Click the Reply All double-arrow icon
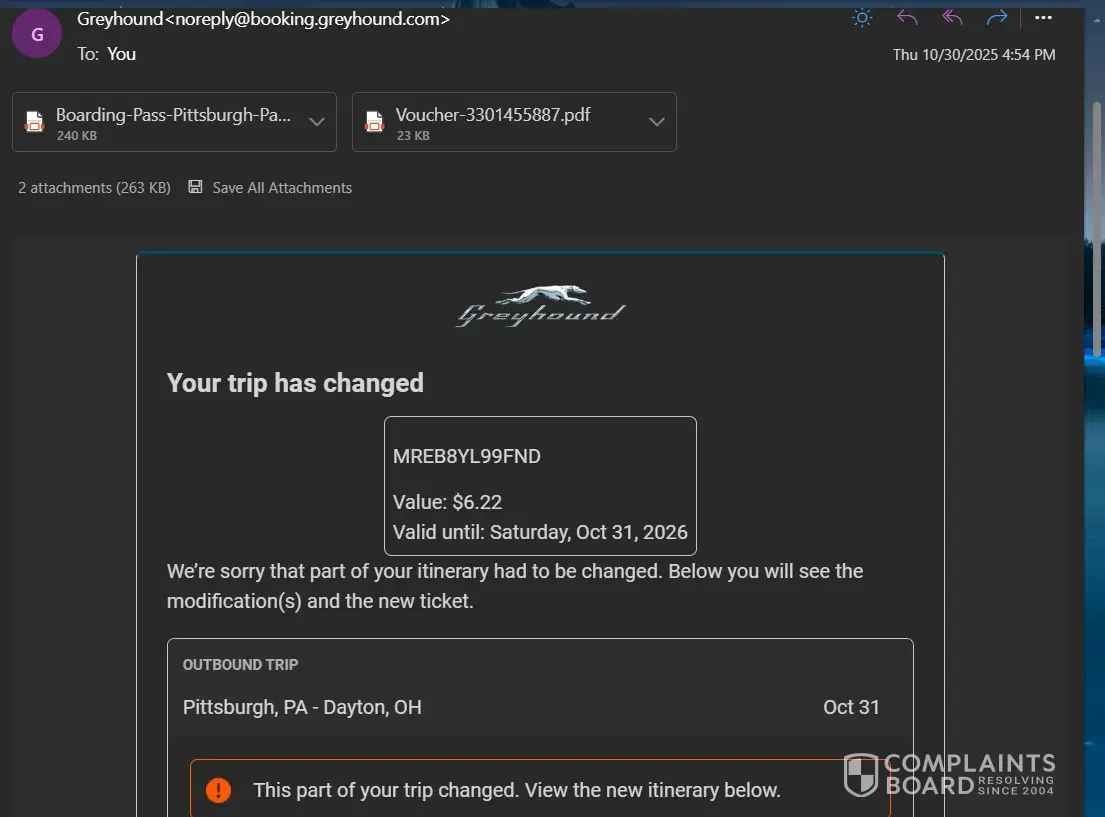 tap(952, 18)
